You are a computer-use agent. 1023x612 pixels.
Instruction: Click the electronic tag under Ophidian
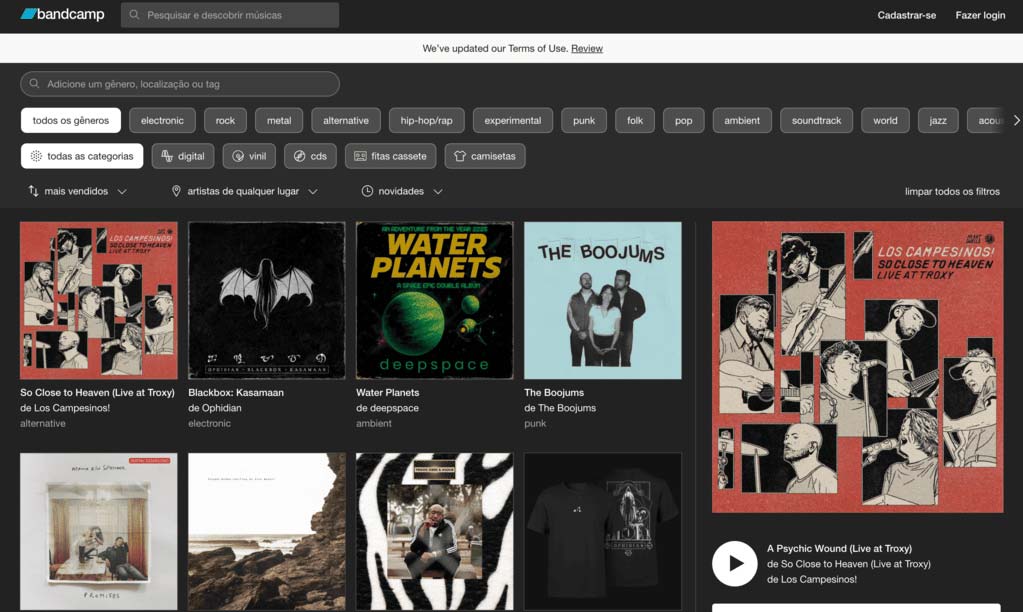[x=209, y=423]
